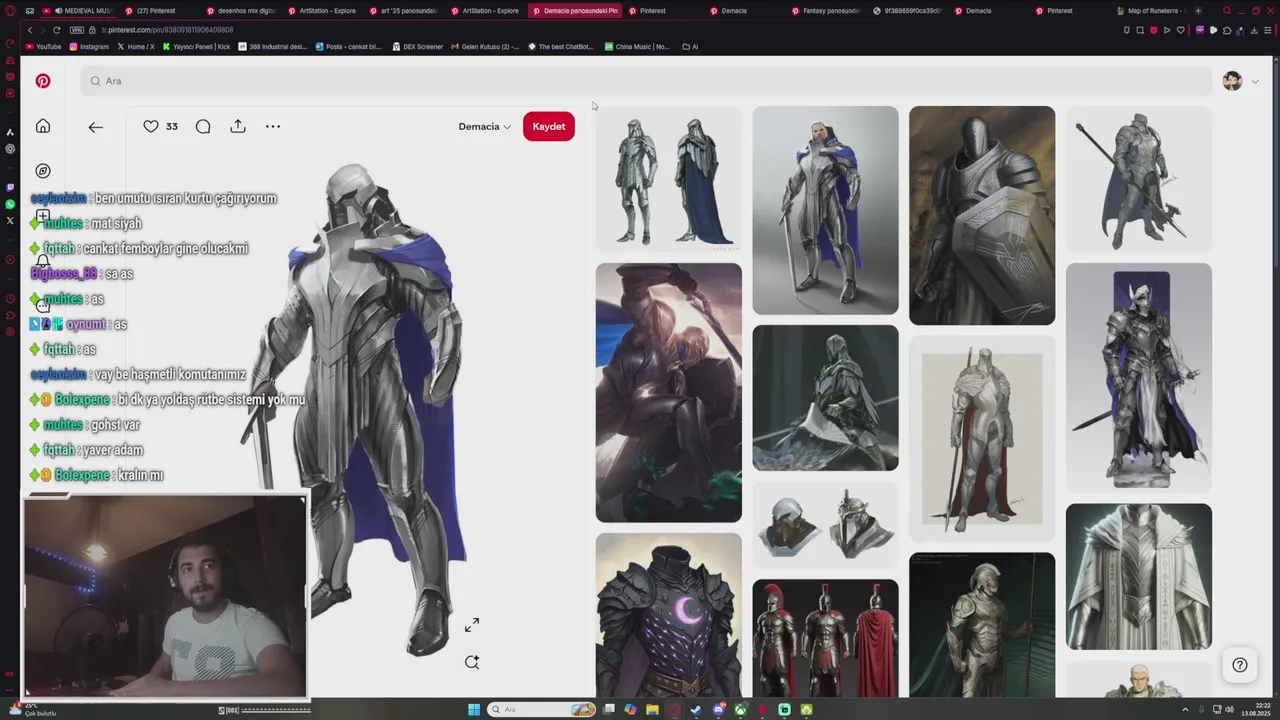Viewport: 1280px width, 720px height.
Task: Focus the Pinterest Ara search field
Action: [x=647, y=81]
